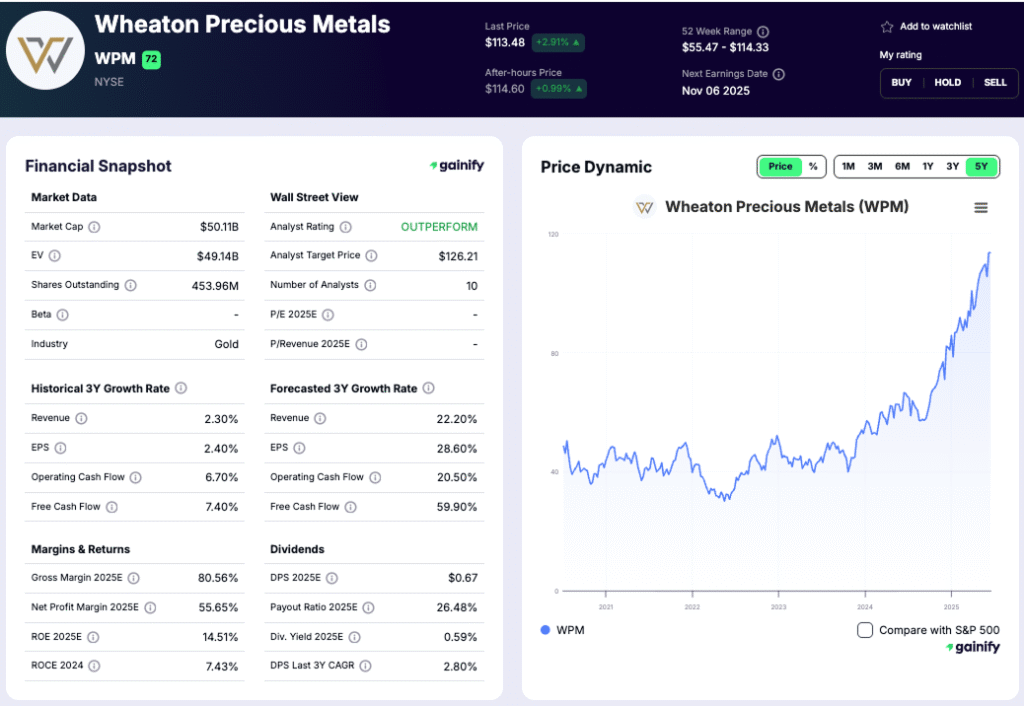Open the chart hamburger menu

[x=981, y=207]
